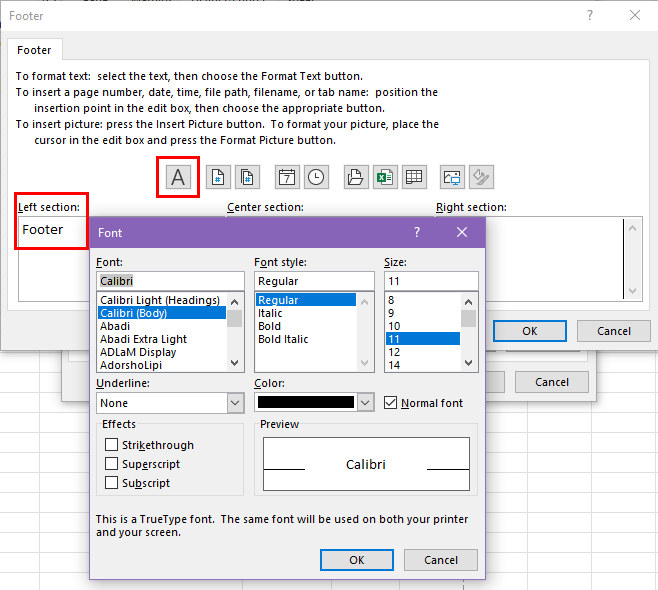Choose Regular in the font style list
This screenshot has width=658, height=590.
306,300
